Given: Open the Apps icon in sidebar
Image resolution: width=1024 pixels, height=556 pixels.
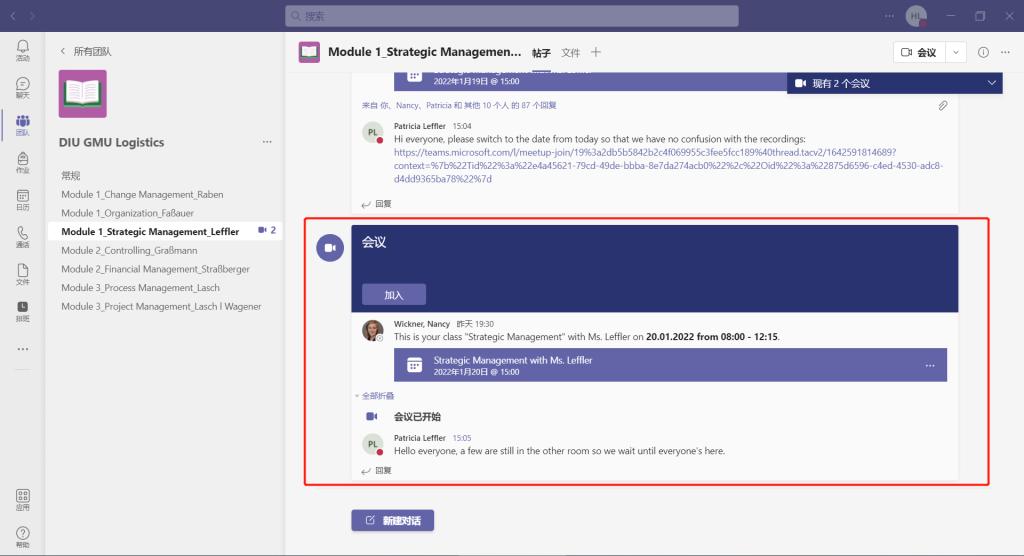Looking at the screenshot, I should pyautogui.click(x=22, y=499).
